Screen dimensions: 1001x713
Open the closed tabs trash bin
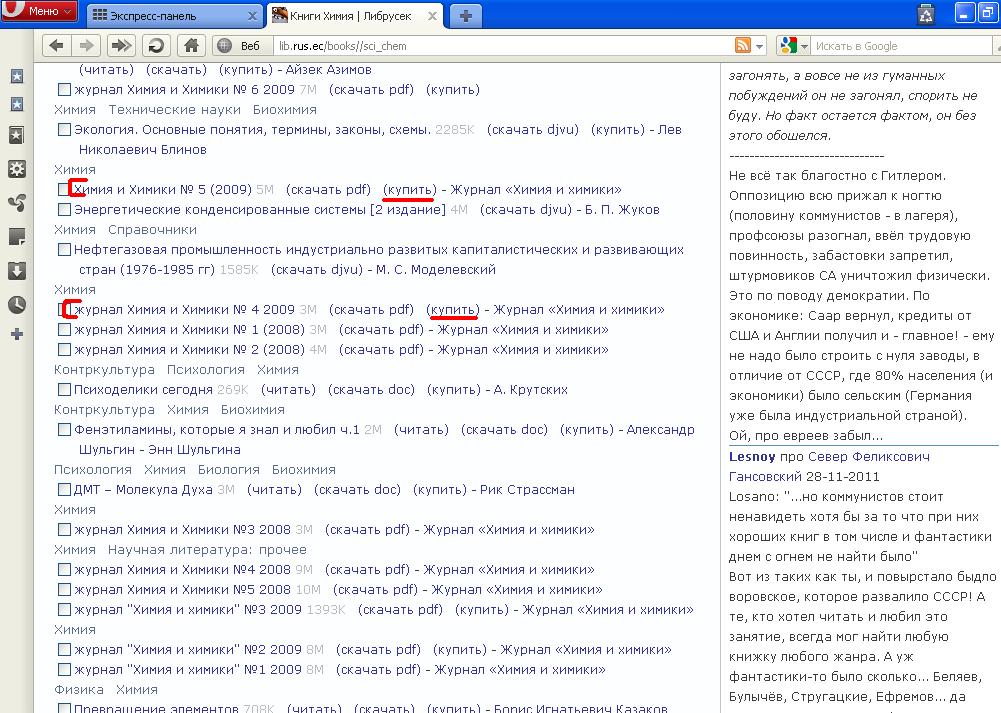tap(925, 14)
